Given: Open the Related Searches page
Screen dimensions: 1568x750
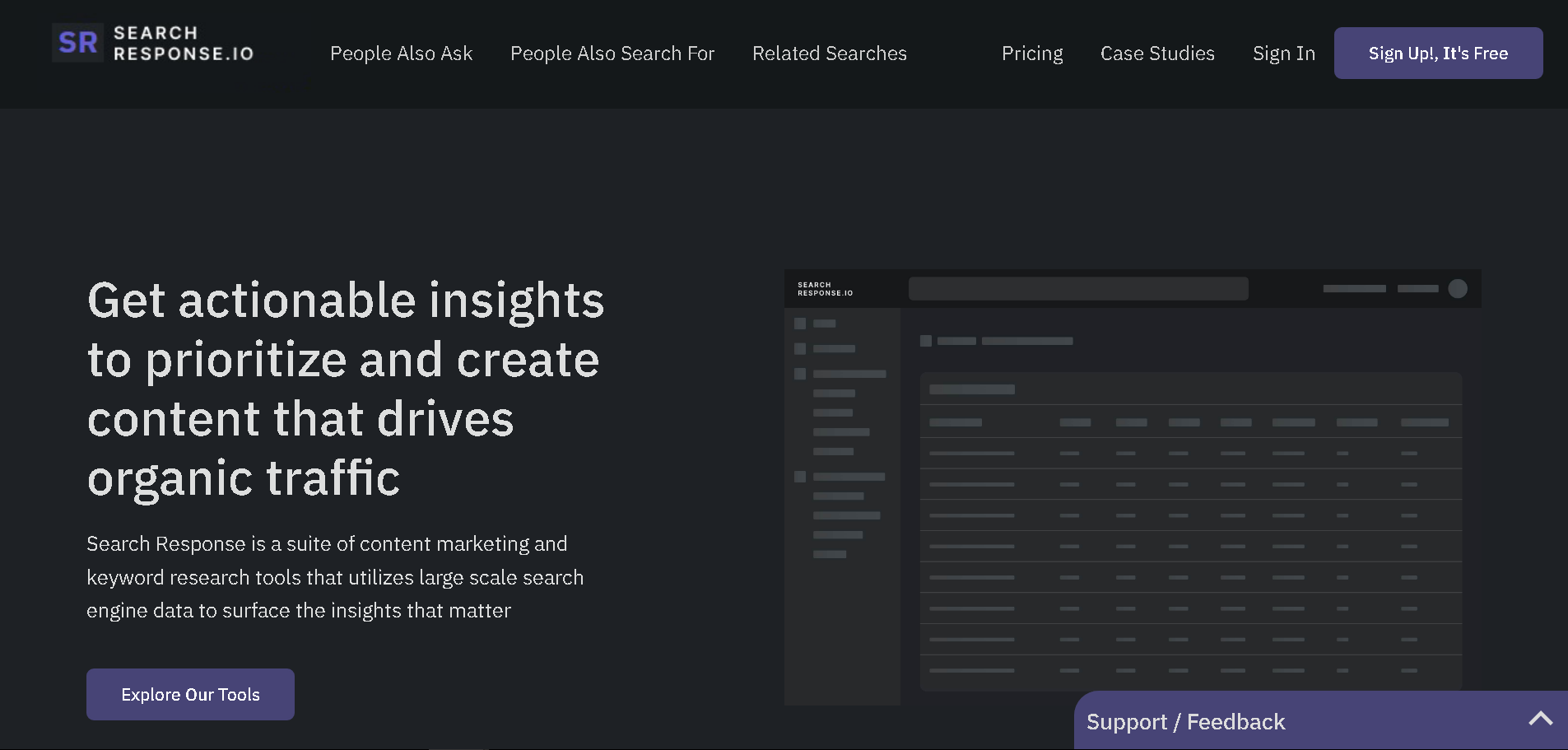Looking at the screenshot, I should click(829, 54).
